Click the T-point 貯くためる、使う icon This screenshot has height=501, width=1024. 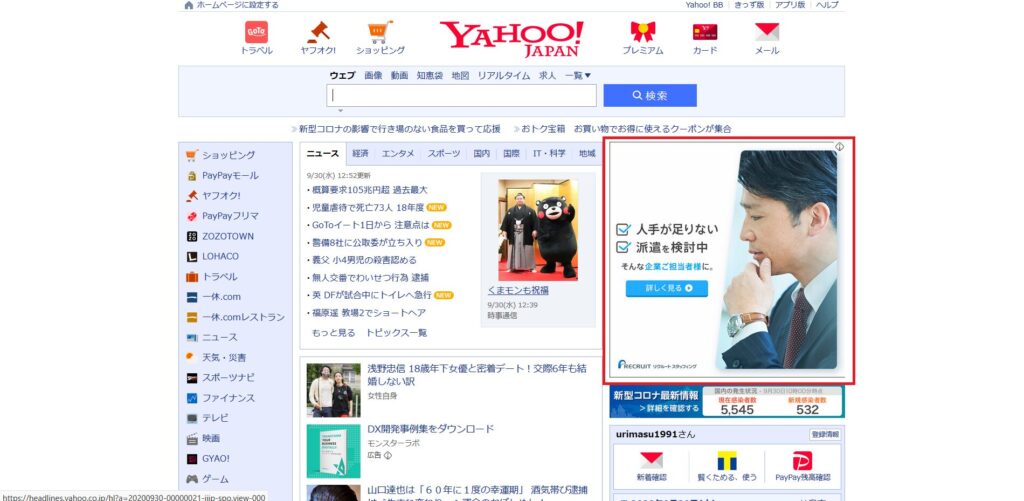[x=727, y=460]
